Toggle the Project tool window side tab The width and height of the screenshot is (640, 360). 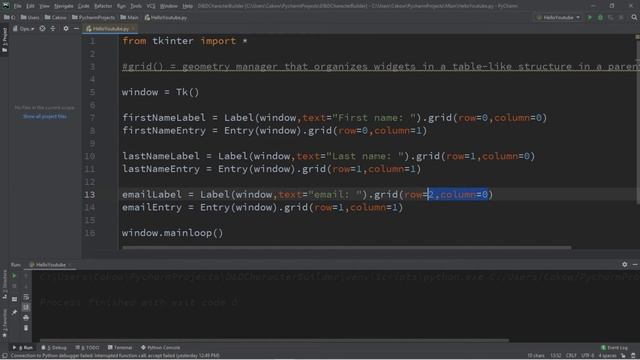click(x=4, y=40)
